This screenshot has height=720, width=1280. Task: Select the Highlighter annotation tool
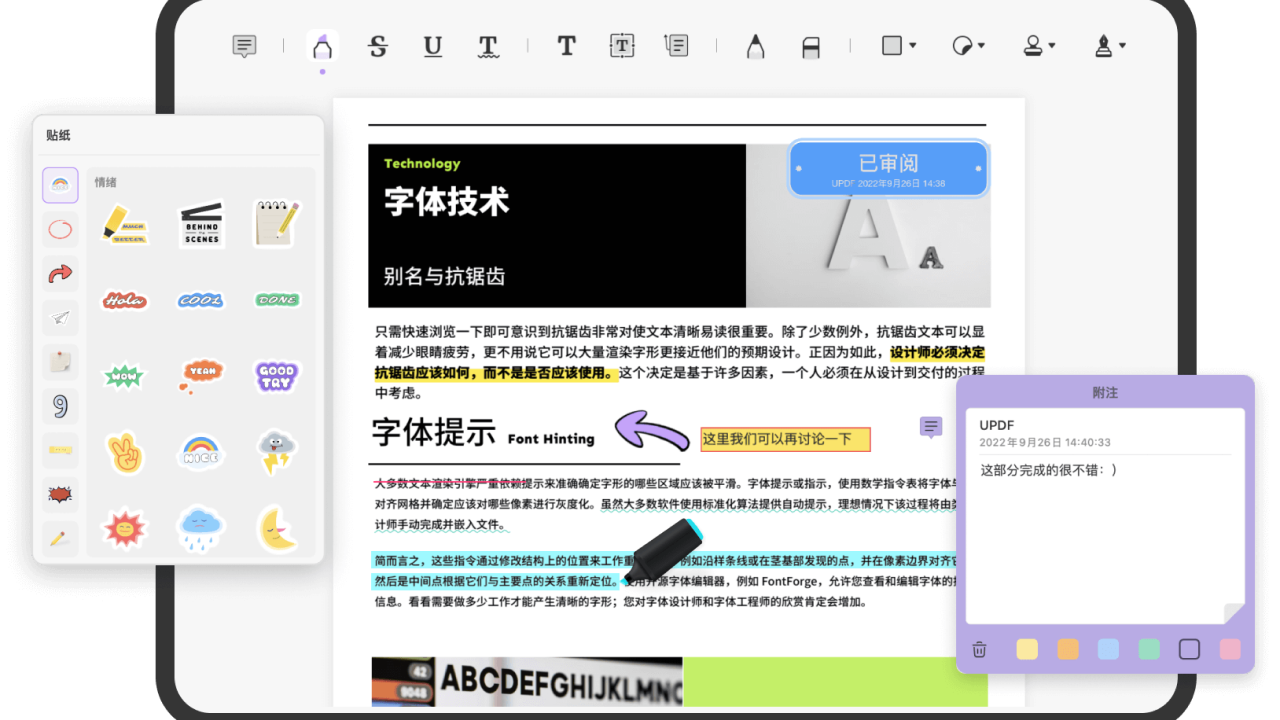tap(322, 46)
